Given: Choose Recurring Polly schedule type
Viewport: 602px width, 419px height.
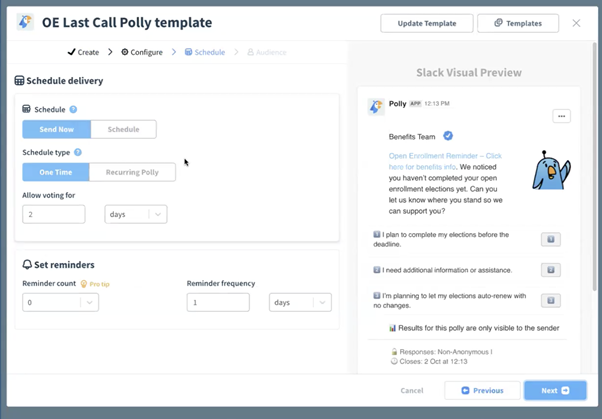Looking at the screenshot, I should 132,172.
